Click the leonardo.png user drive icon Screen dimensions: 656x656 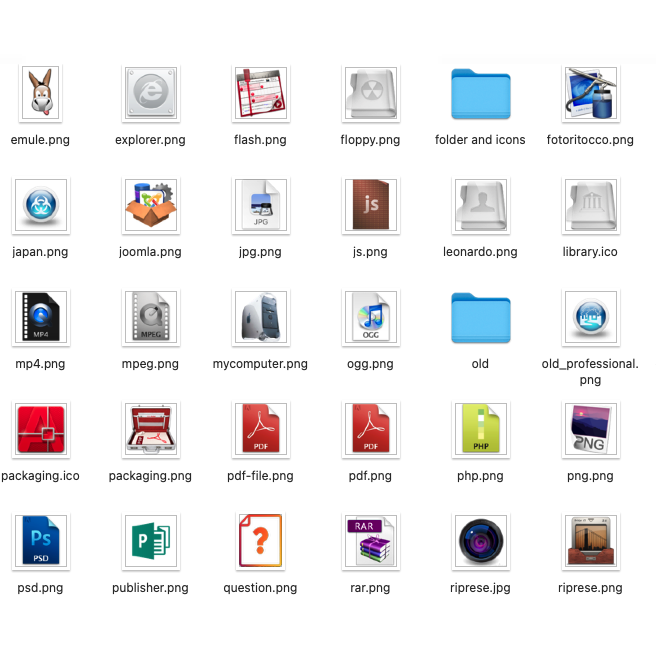pyautogui.click(x=481, y=205)
